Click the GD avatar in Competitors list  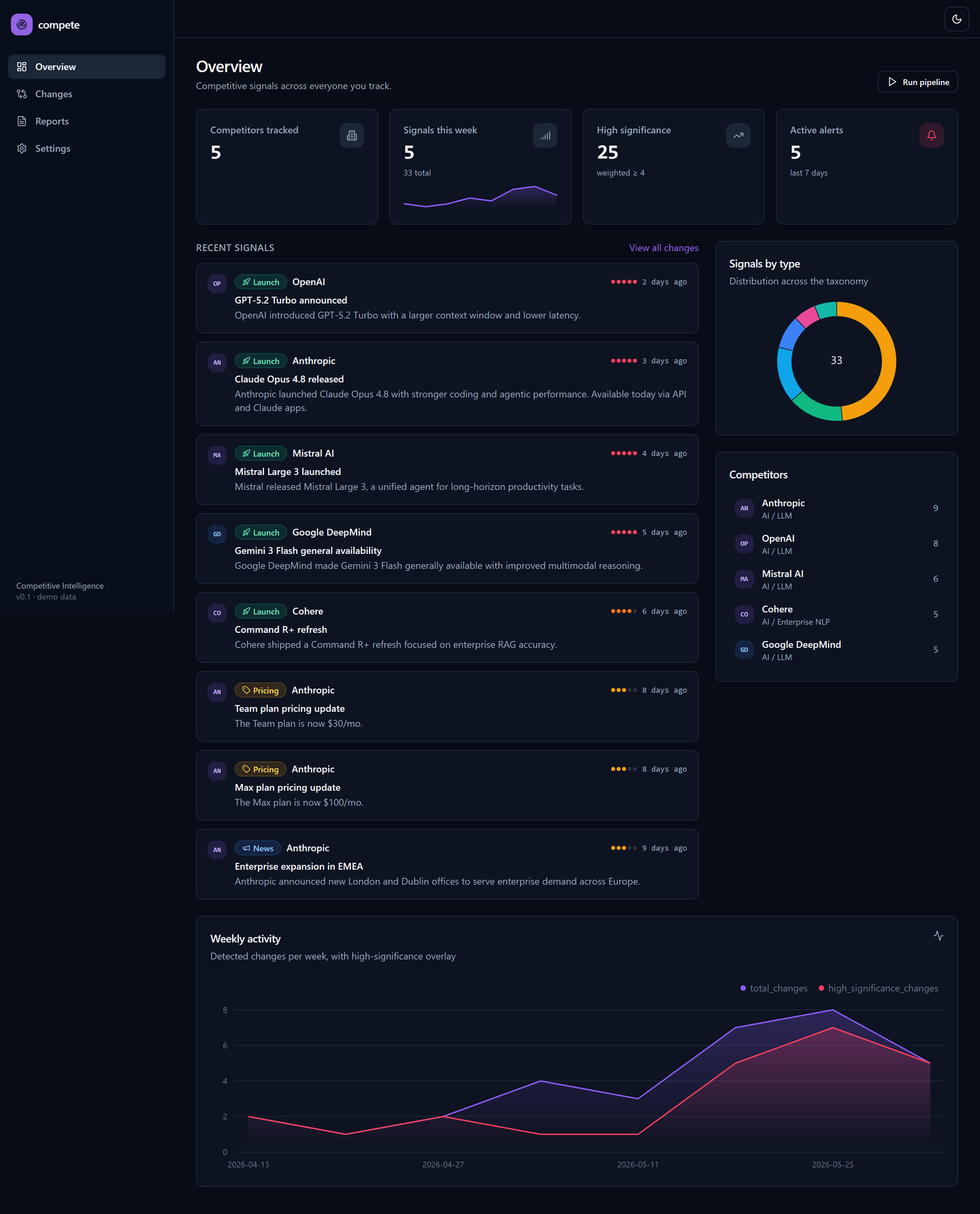[745, 650]
